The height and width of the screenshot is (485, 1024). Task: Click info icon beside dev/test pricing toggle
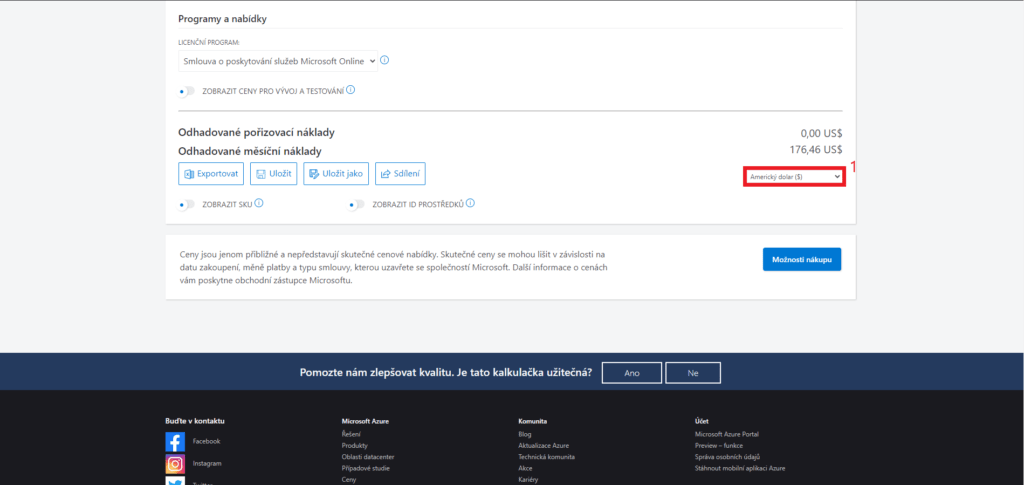(x=351, y=90)
